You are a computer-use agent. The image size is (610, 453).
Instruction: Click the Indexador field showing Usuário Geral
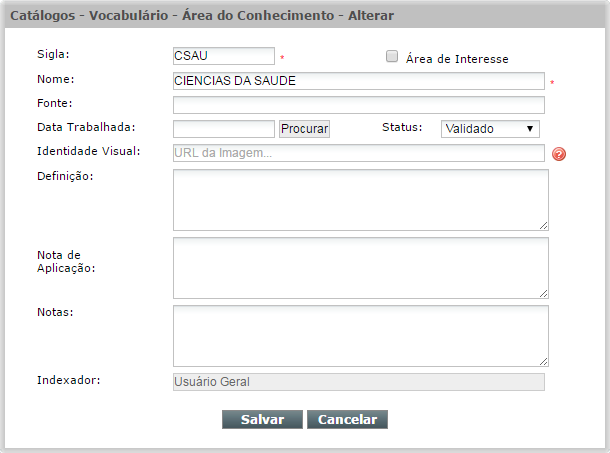coord(359,382)
